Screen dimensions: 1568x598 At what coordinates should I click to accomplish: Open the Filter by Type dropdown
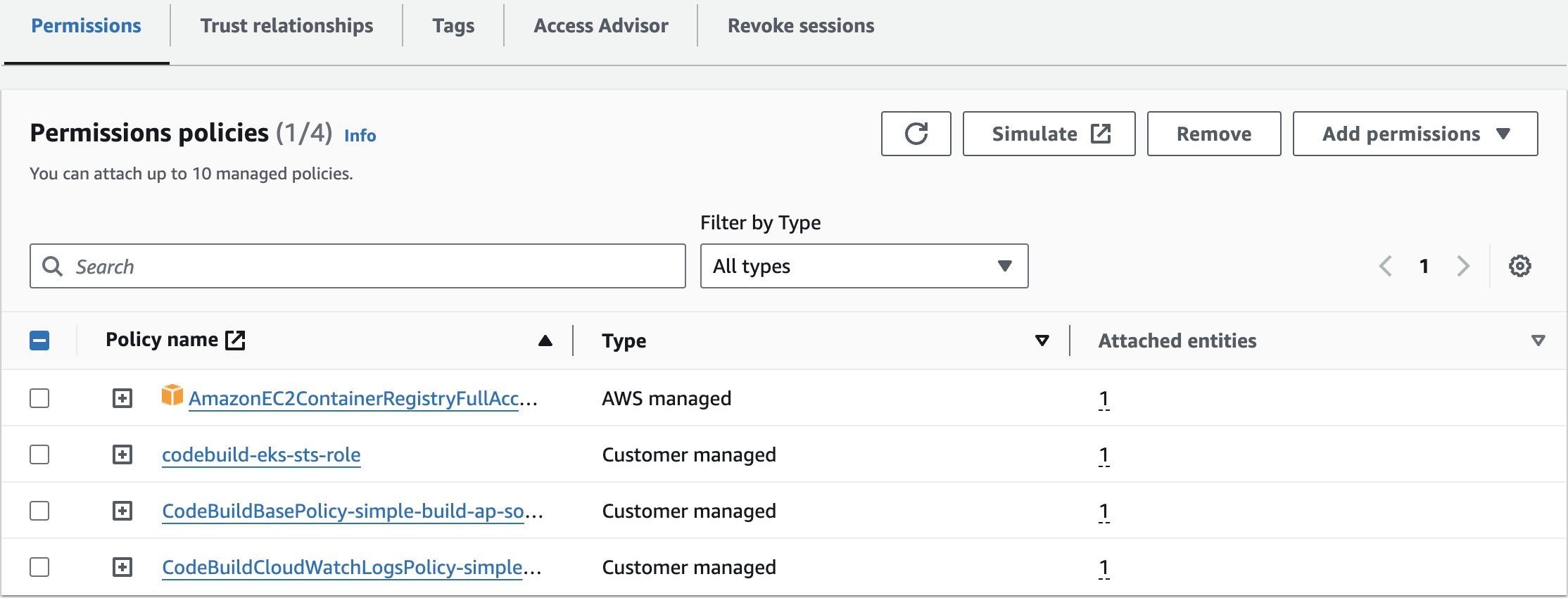864,266
